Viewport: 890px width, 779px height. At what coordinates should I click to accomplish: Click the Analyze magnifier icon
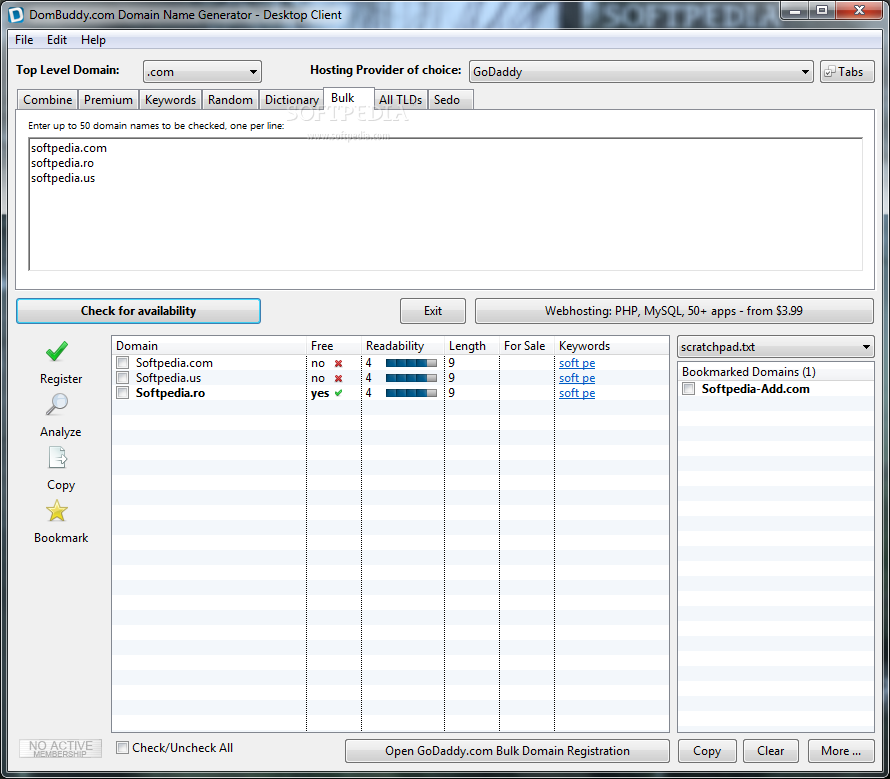point(57,404)
